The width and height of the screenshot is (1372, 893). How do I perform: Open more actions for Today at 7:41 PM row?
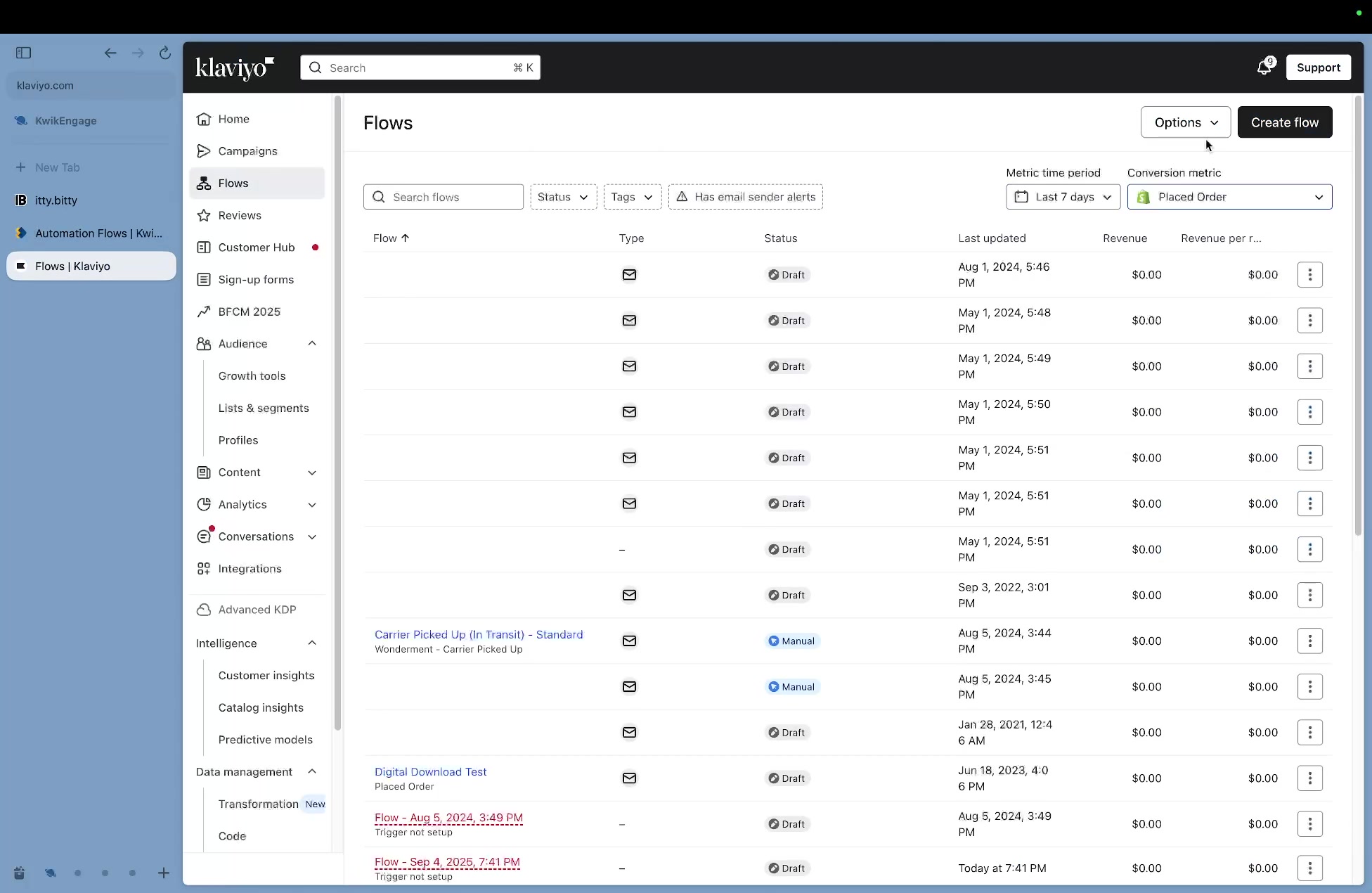pyautogui.click(x=1310, y=868)
